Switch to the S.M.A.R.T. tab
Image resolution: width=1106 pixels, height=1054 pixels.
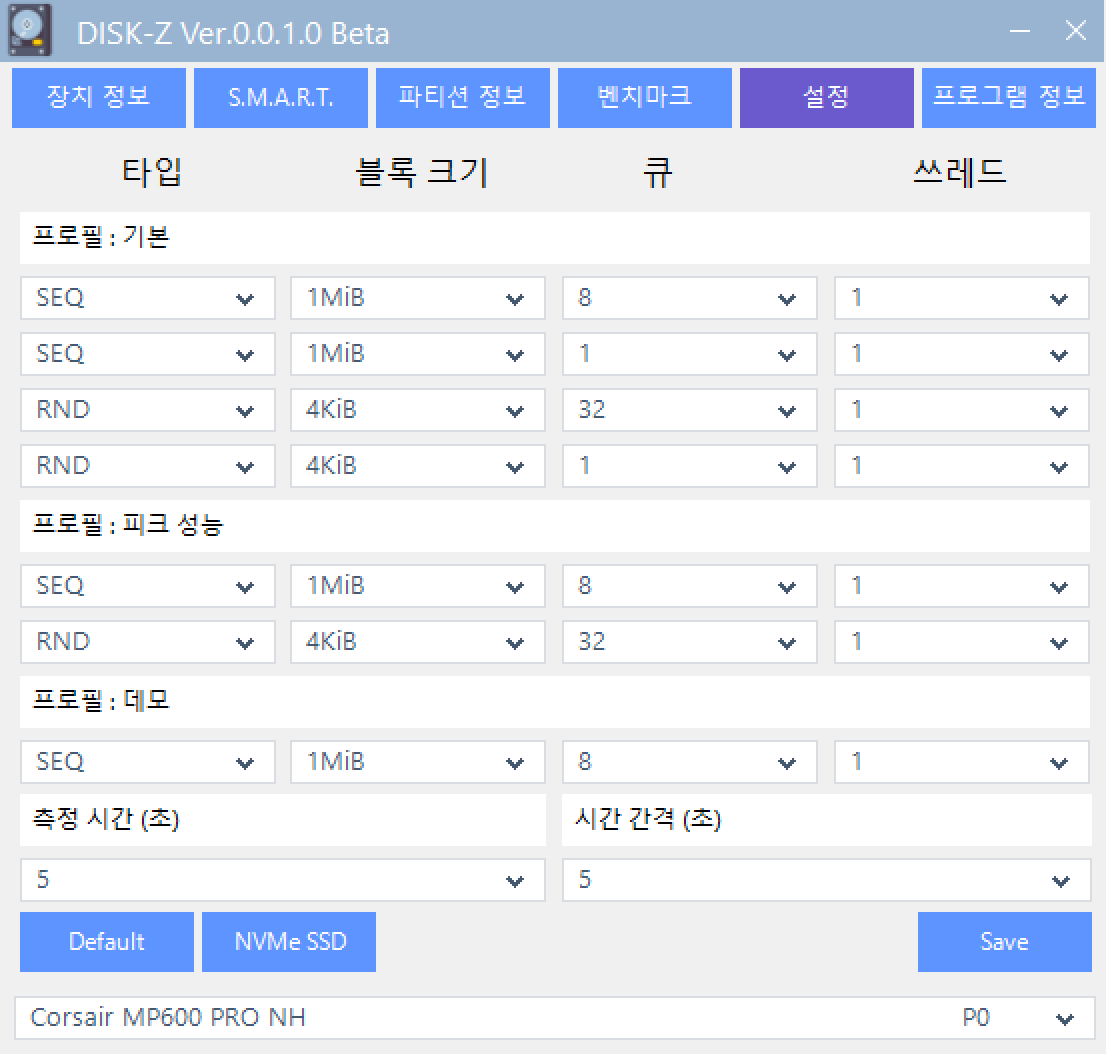point(281,98)
